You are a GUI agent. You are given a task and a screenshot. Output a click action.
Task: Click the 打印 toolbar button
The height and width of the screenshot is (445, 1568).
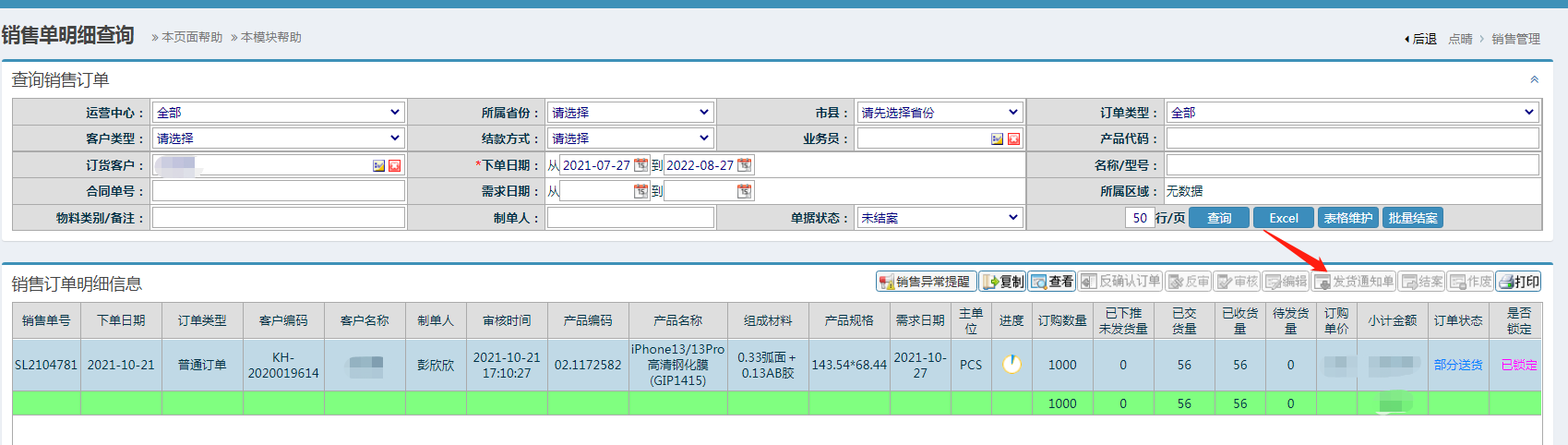click(x=1519, y=282)
